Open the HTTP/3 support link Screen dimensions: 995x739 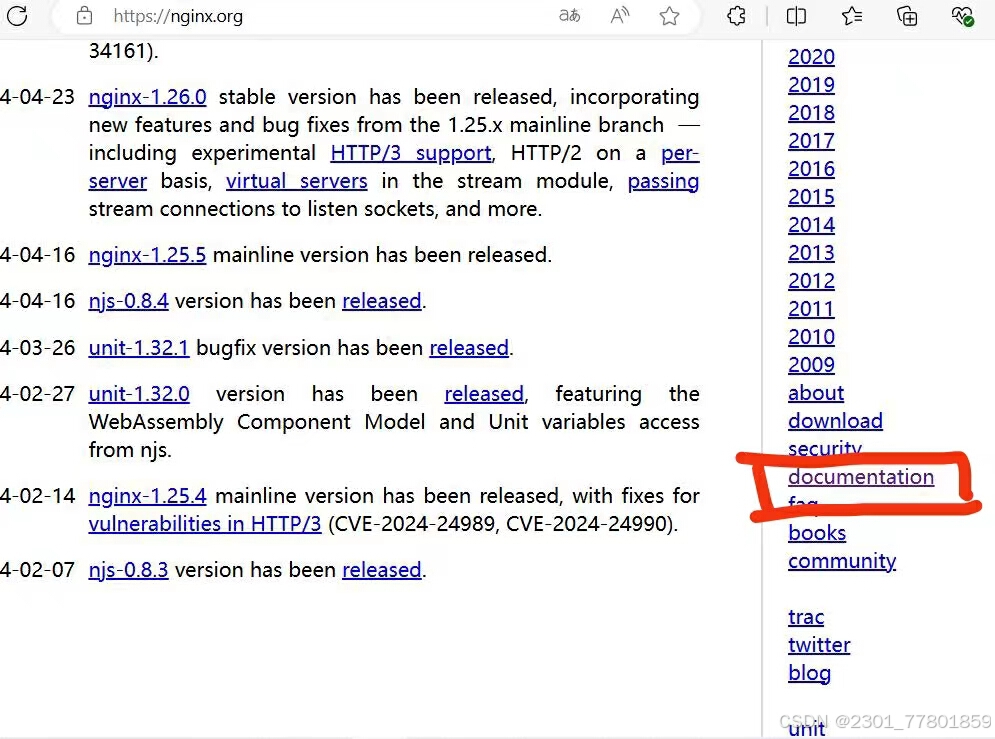(x=411, y=153)
